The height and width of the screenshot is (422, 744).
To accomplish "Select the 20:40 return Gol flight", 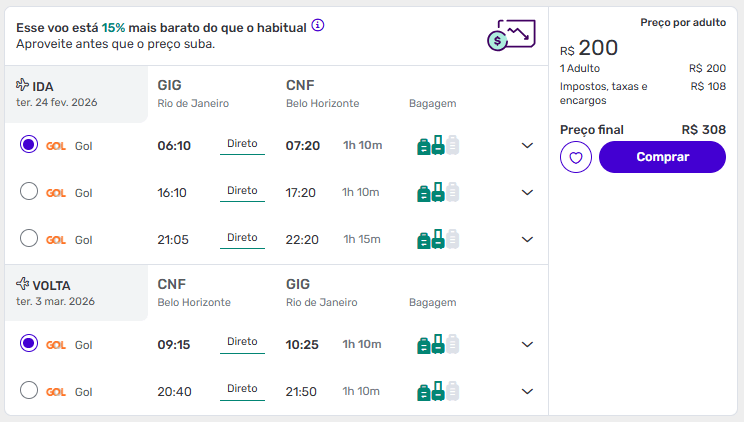I will pos(29,390).
